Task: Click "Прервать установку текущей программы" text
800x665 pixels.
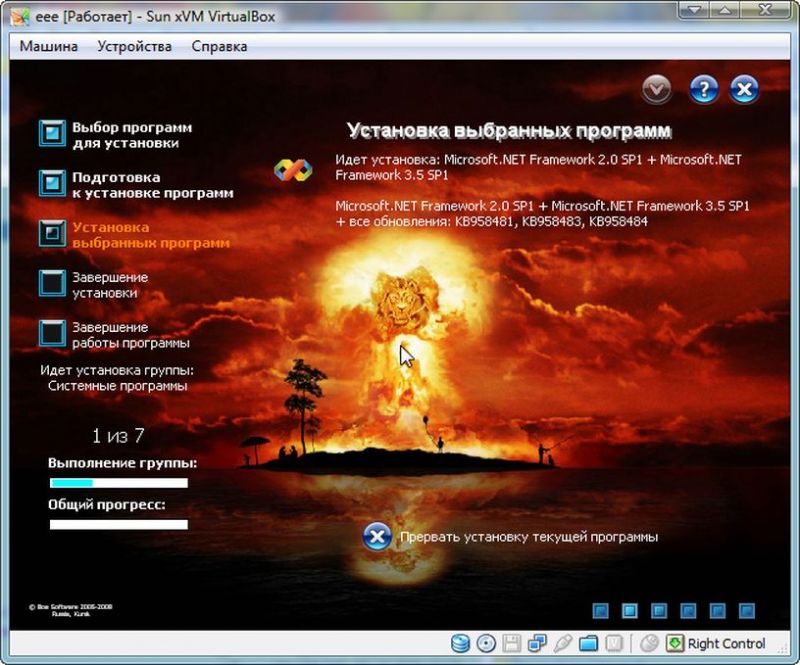Action: (x=528, y=537)
